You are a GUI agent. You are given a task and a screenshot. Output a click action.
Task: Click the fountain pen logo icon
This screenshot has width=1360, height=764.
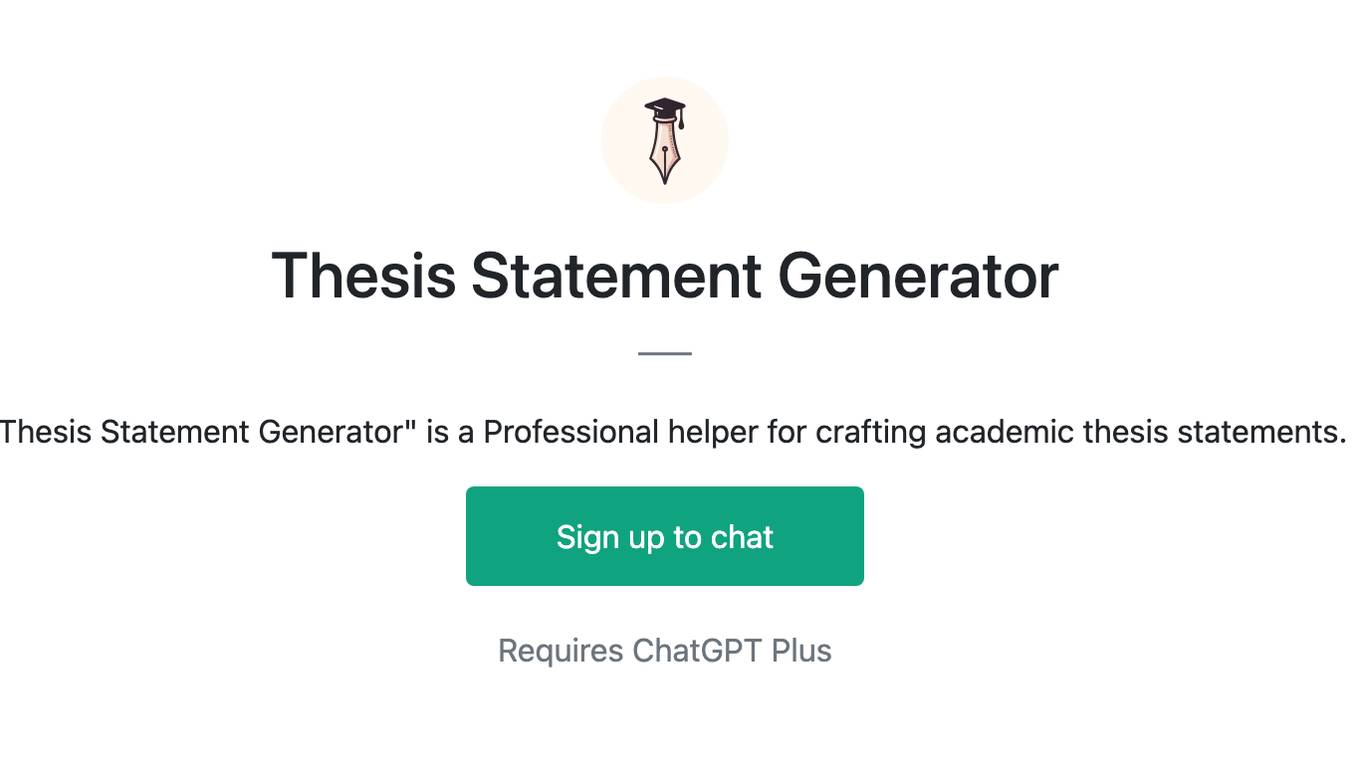point(665,141)
